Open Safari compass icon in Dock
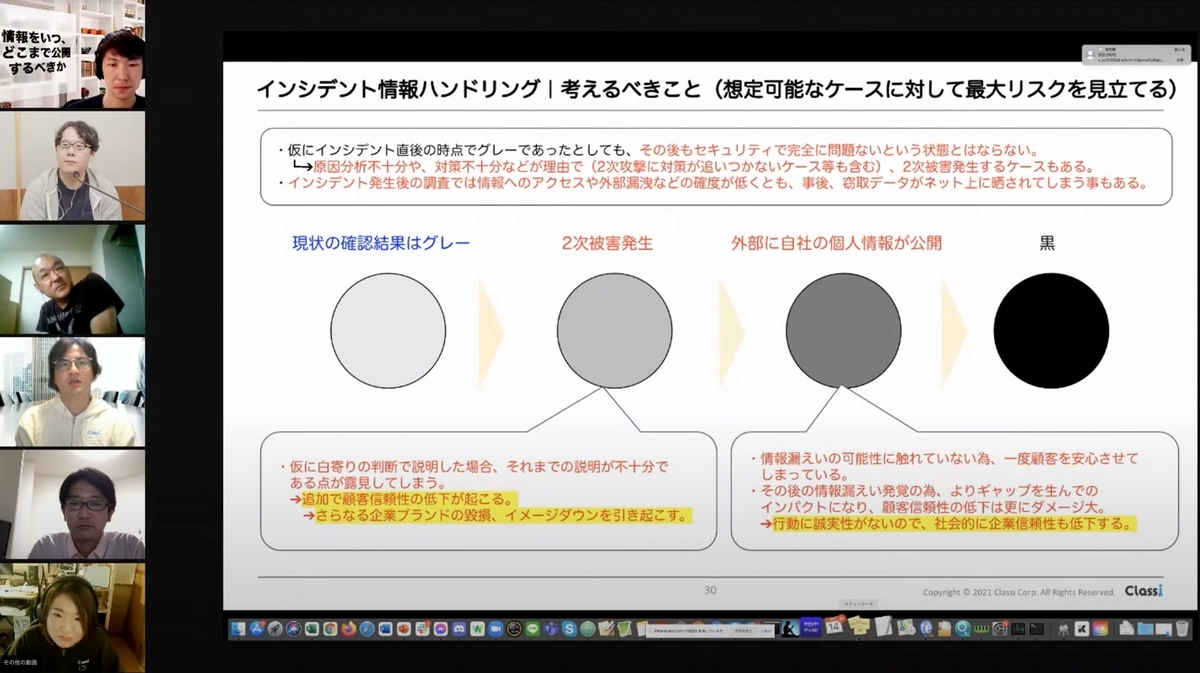This screenshot has height=673, width=1200. coord(367,629)
